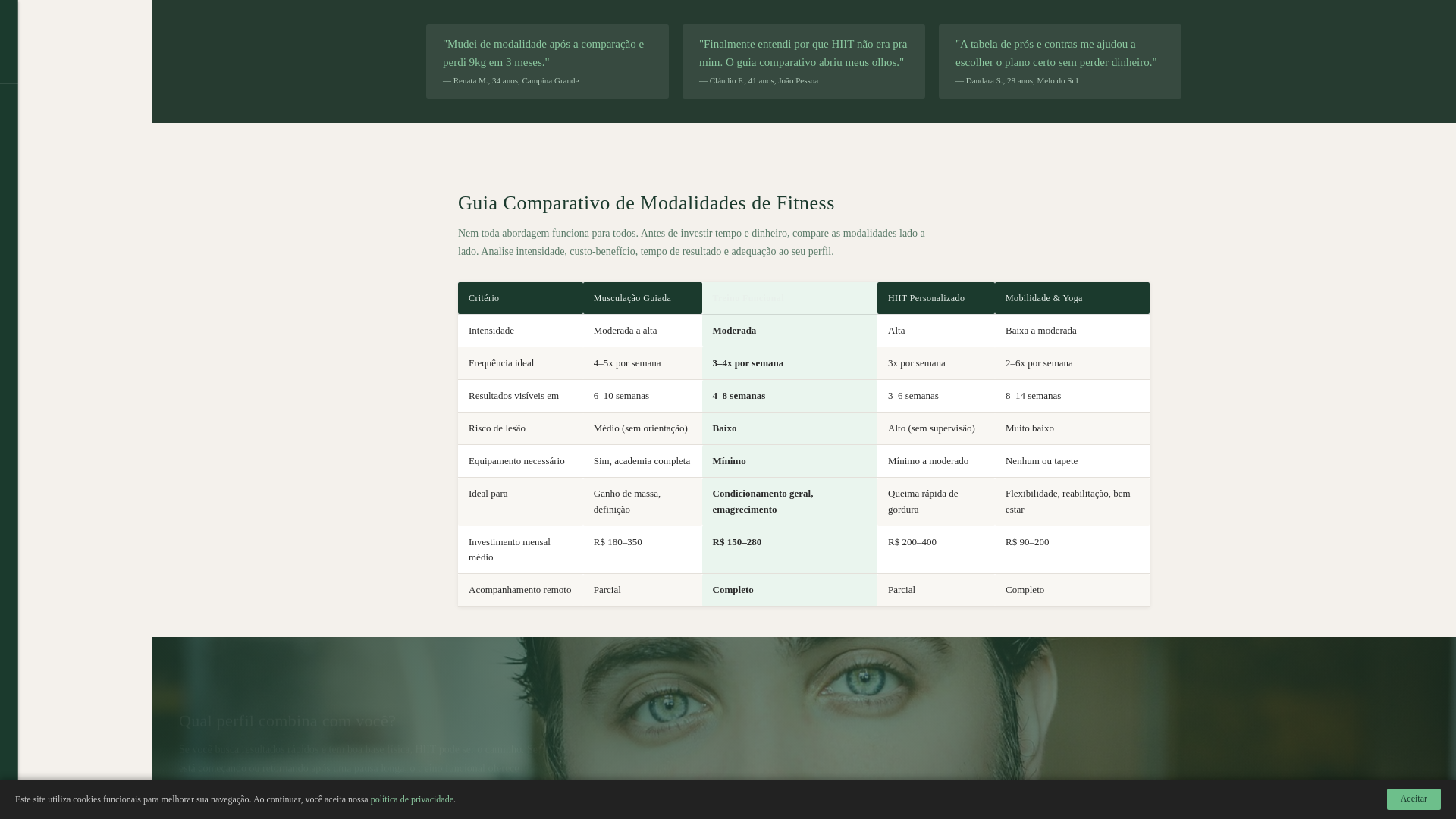Click the highlighted Condicionamento geral, emagrecimento cell

762,501
